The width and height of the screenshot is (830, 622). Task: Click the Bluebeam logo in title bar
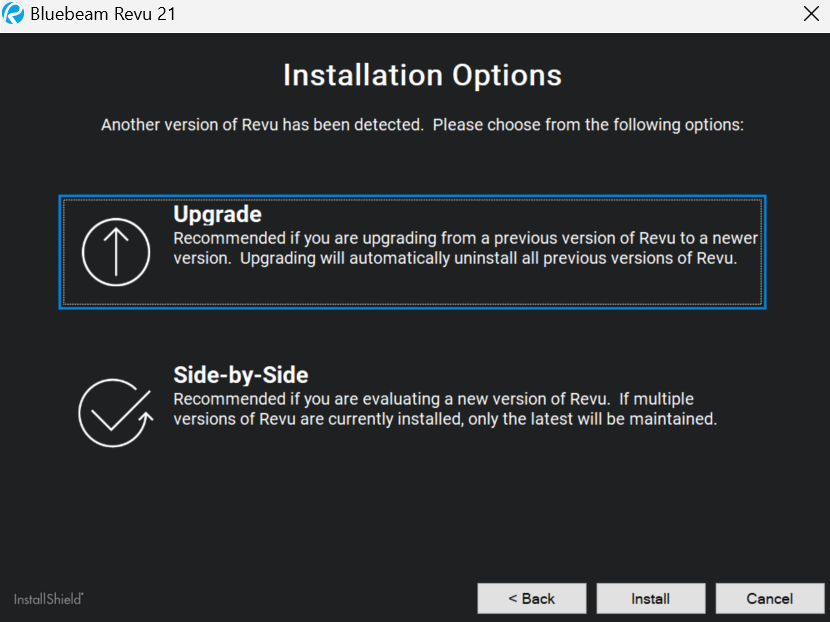(14, 14)
